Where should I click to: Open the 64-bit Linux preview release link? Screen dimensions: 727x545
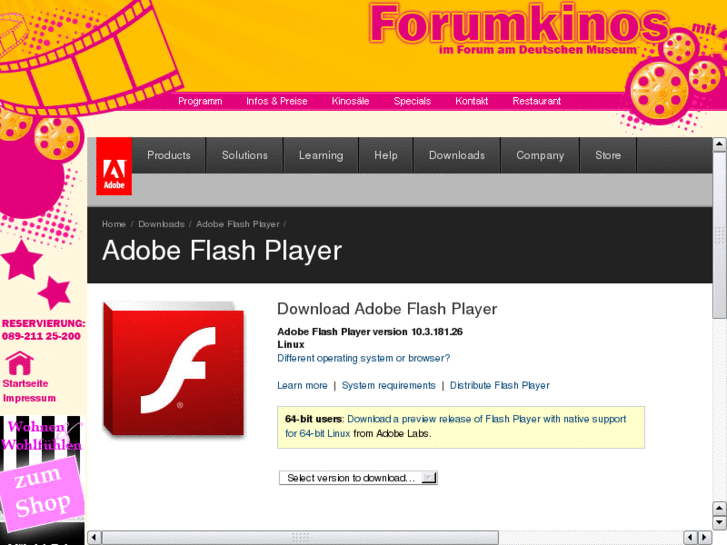455,426
